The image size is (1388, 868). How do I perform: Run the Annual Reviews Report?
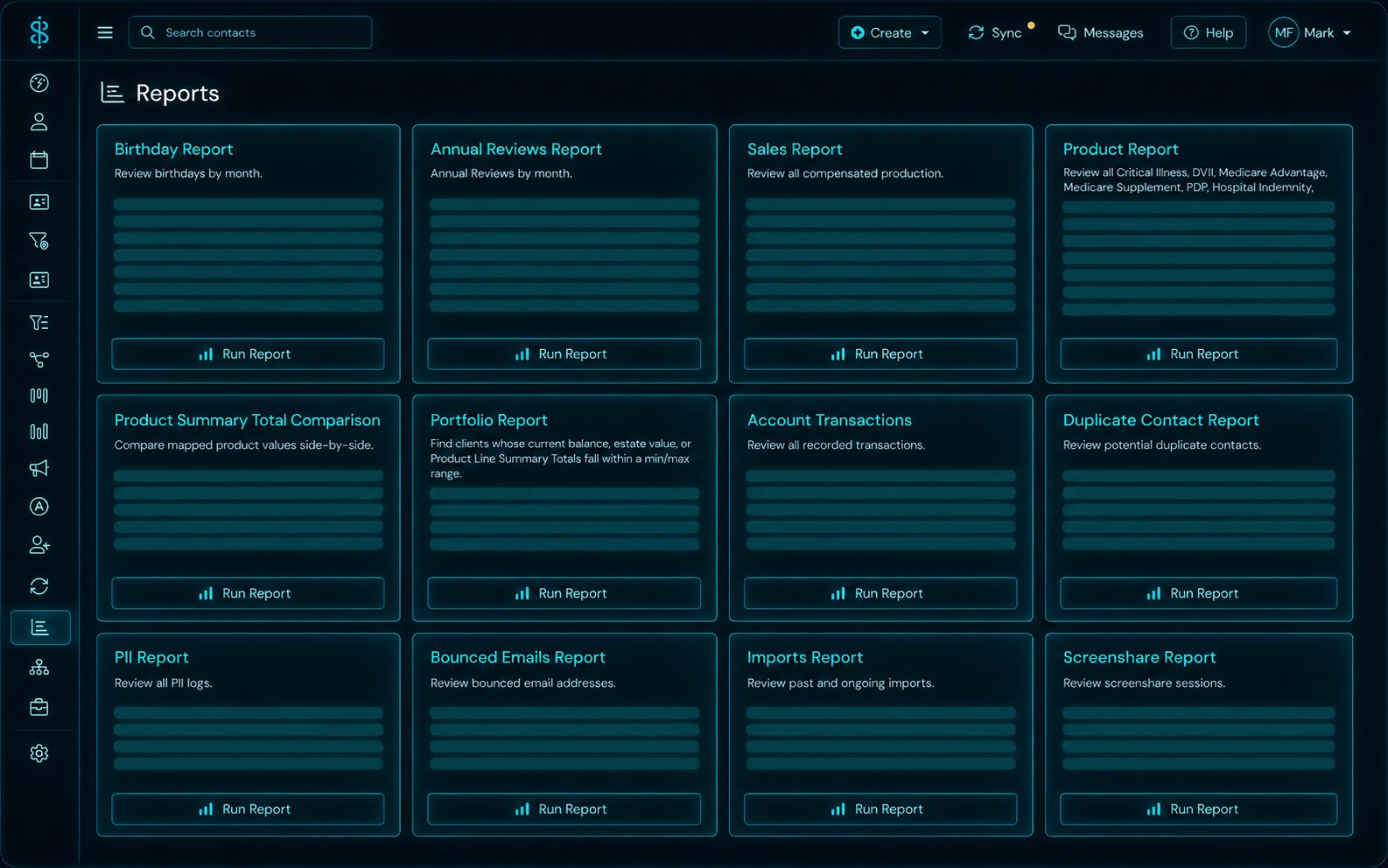coord(564,353)
